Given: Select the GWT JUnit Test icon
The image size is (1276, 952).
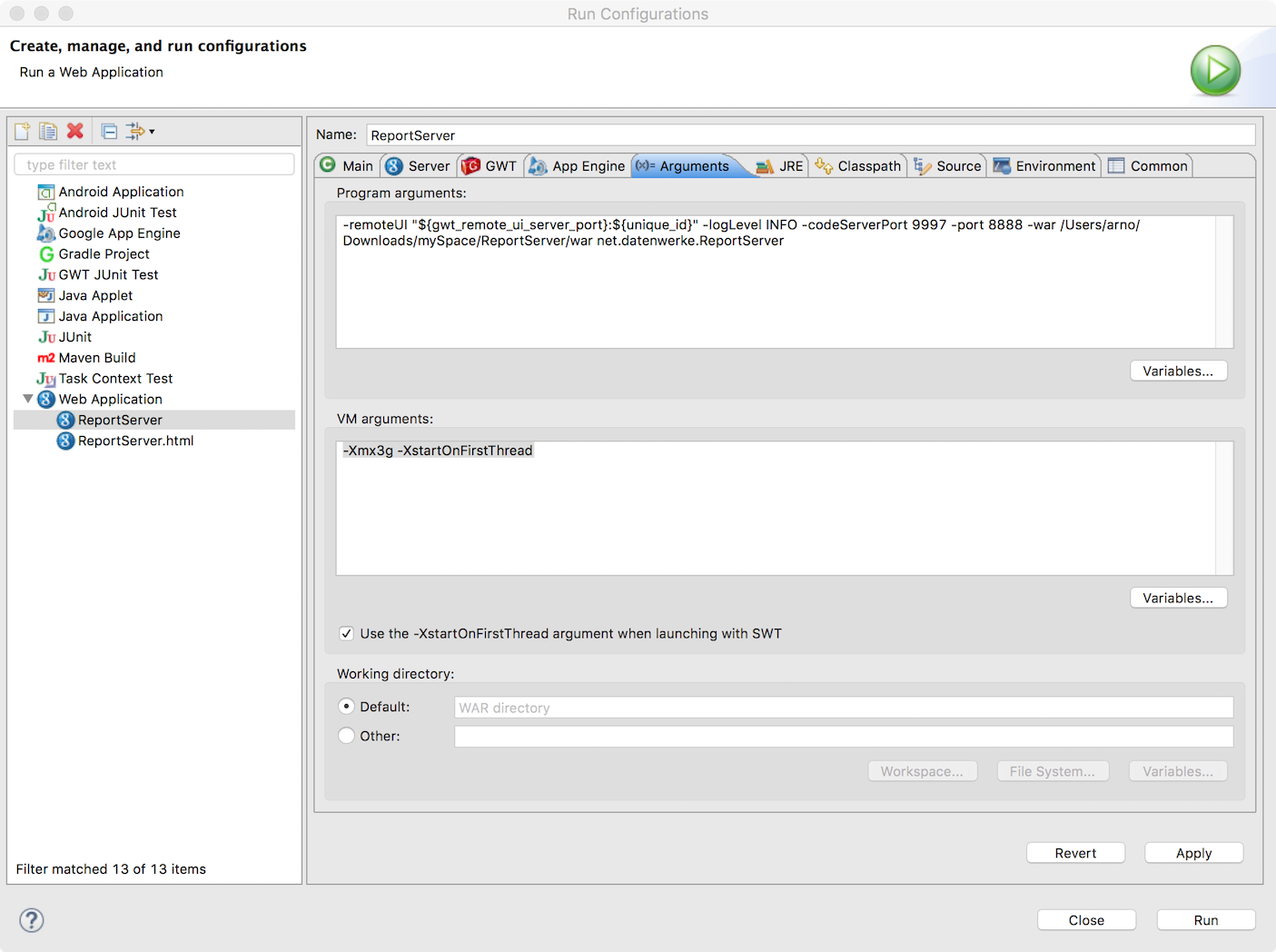Looking at the screenshot, I should pos(46,275).
